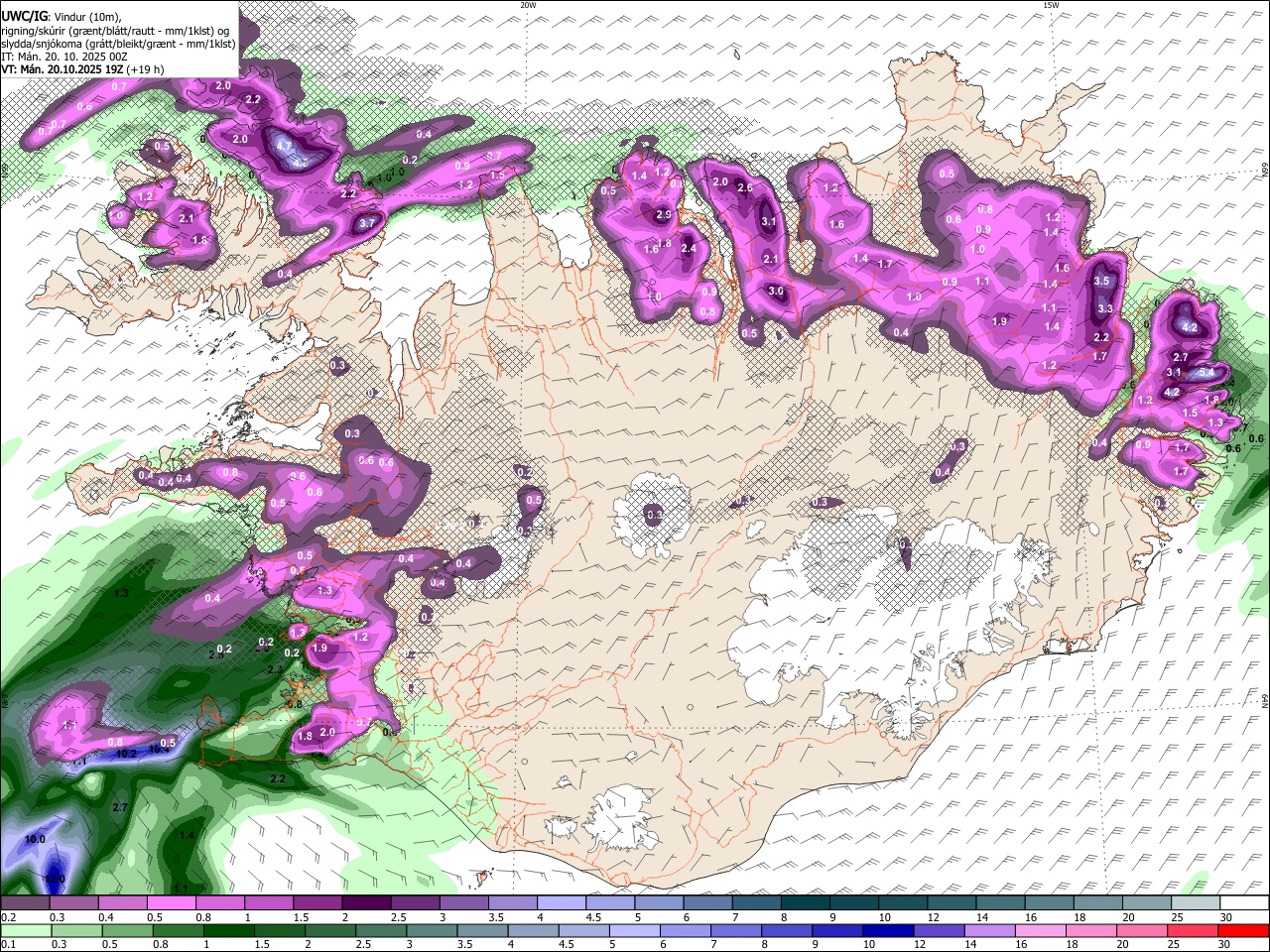
Task: Select the 'rigning/skúrir' legend description line
Action: (x=115, y=30)
